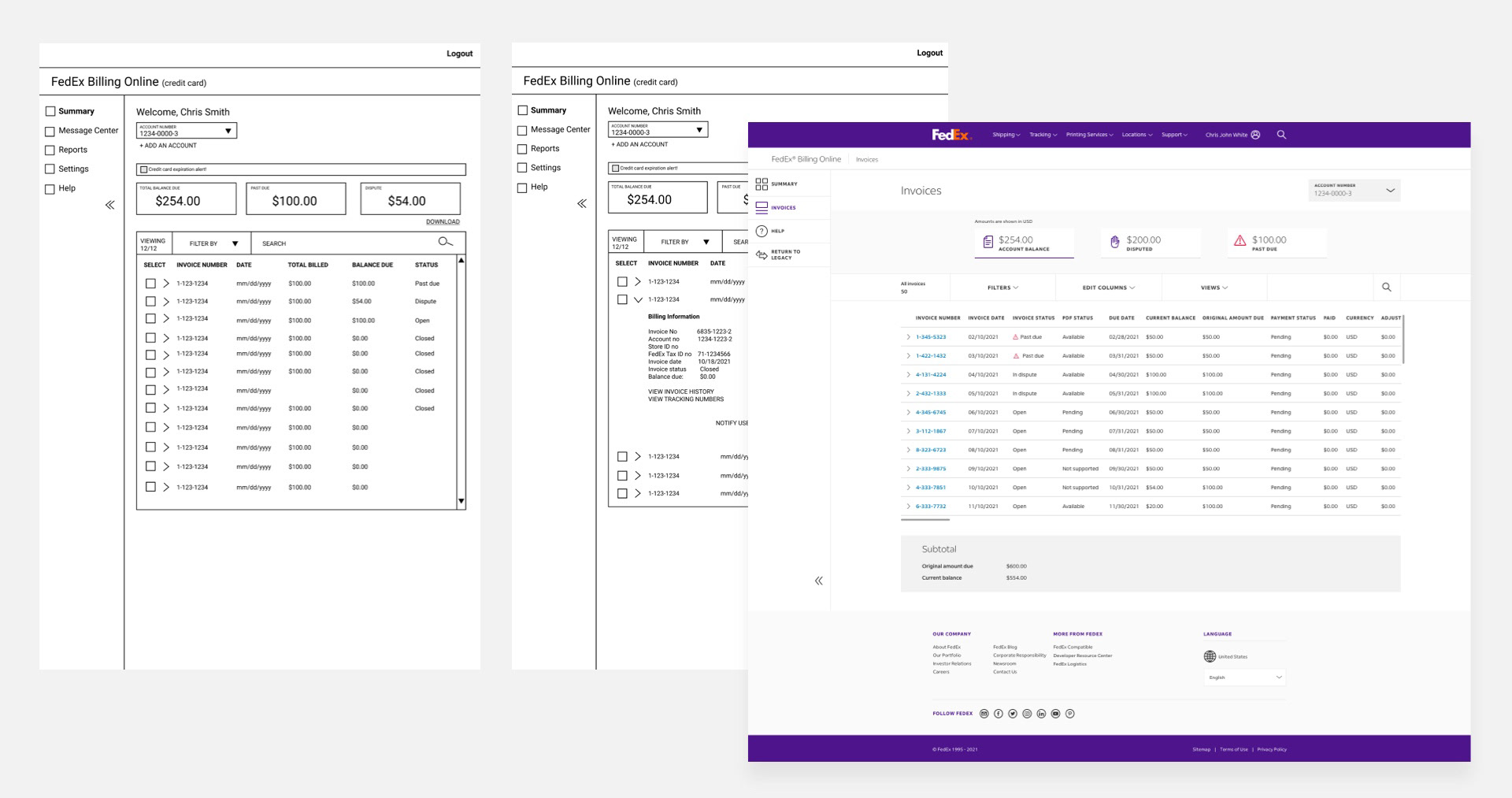
Task: Select the $254.00 Account Balance document icon
Action: [988, 243]
